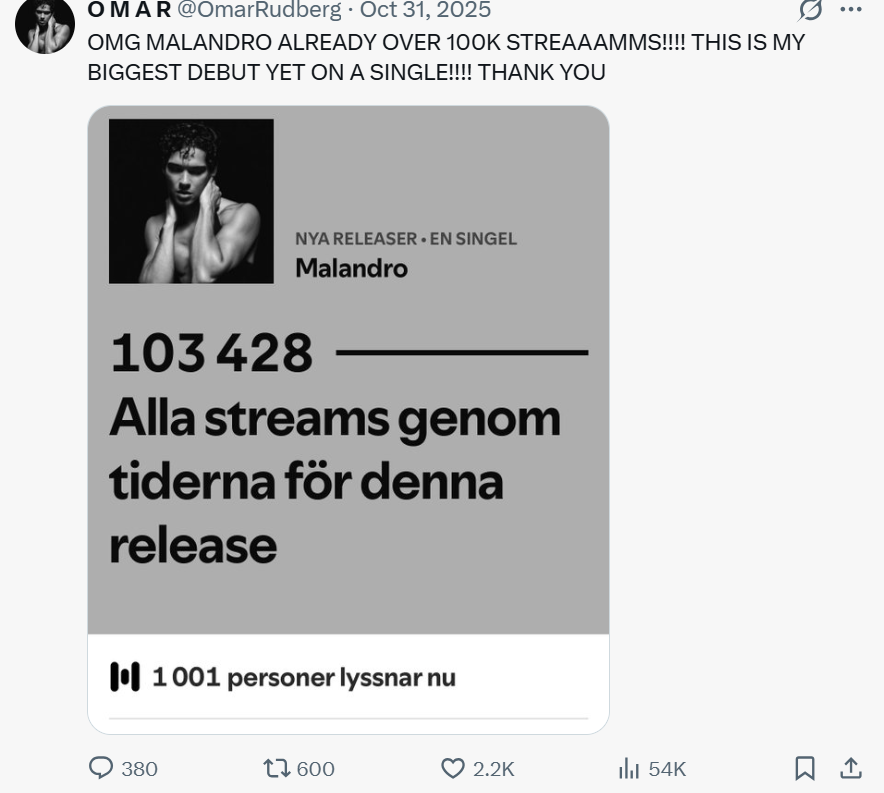Click the black-and-white Malandro album cover
Image resolution: width=884 pixels, height=793 pixels.
point(191,201)
